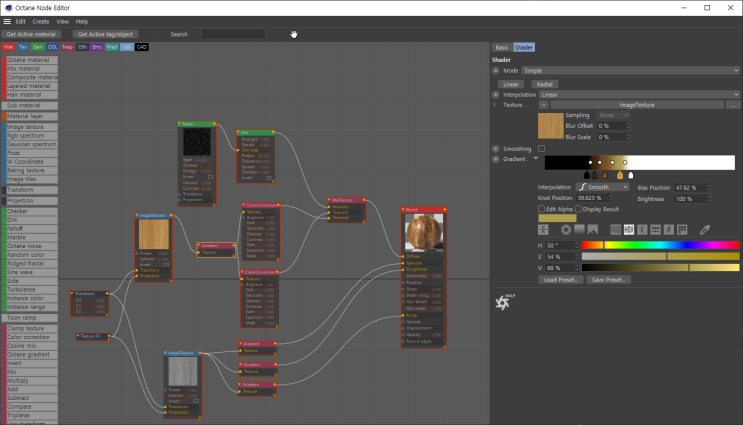Select the color mixer mode icon
The width and height of the screenshot is (743, 425).
click(x=655, y=230)
